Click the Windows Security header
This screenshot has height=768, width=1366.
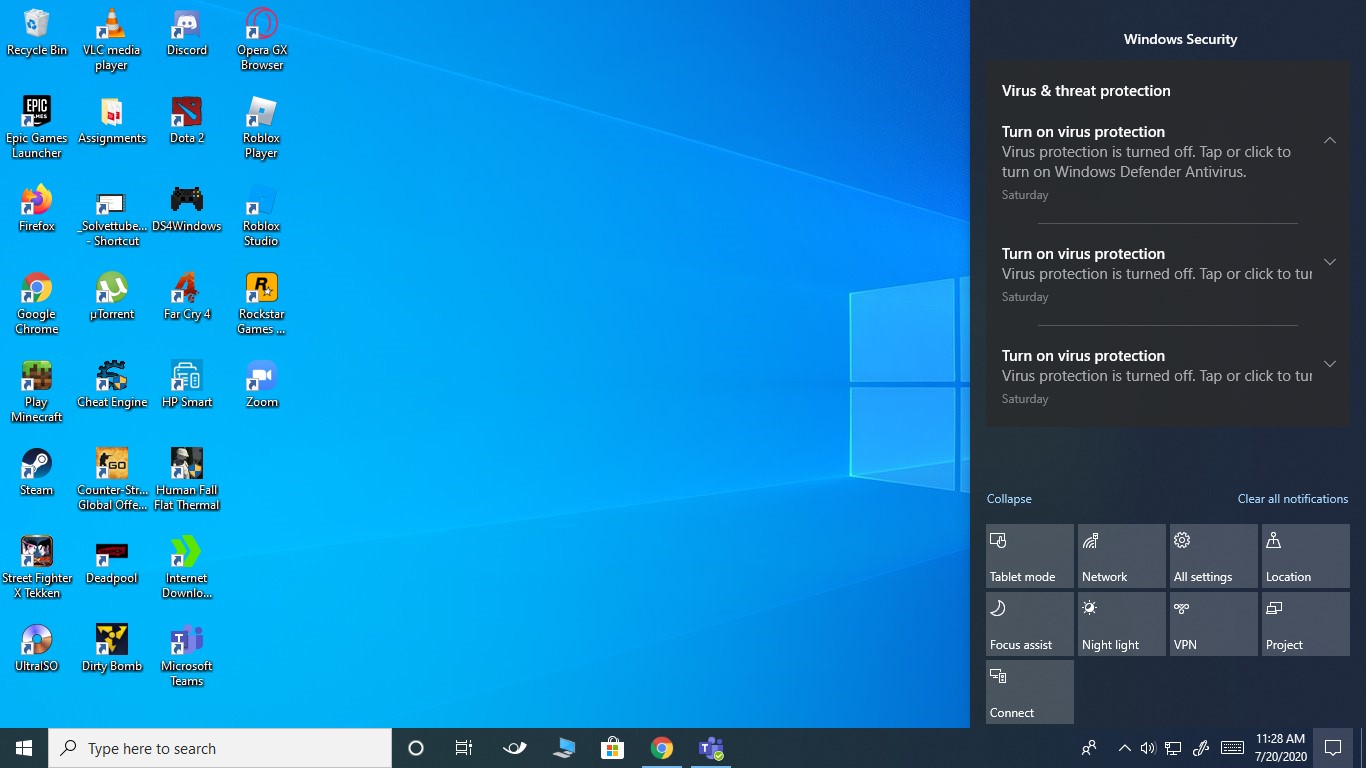(1180, 40)
